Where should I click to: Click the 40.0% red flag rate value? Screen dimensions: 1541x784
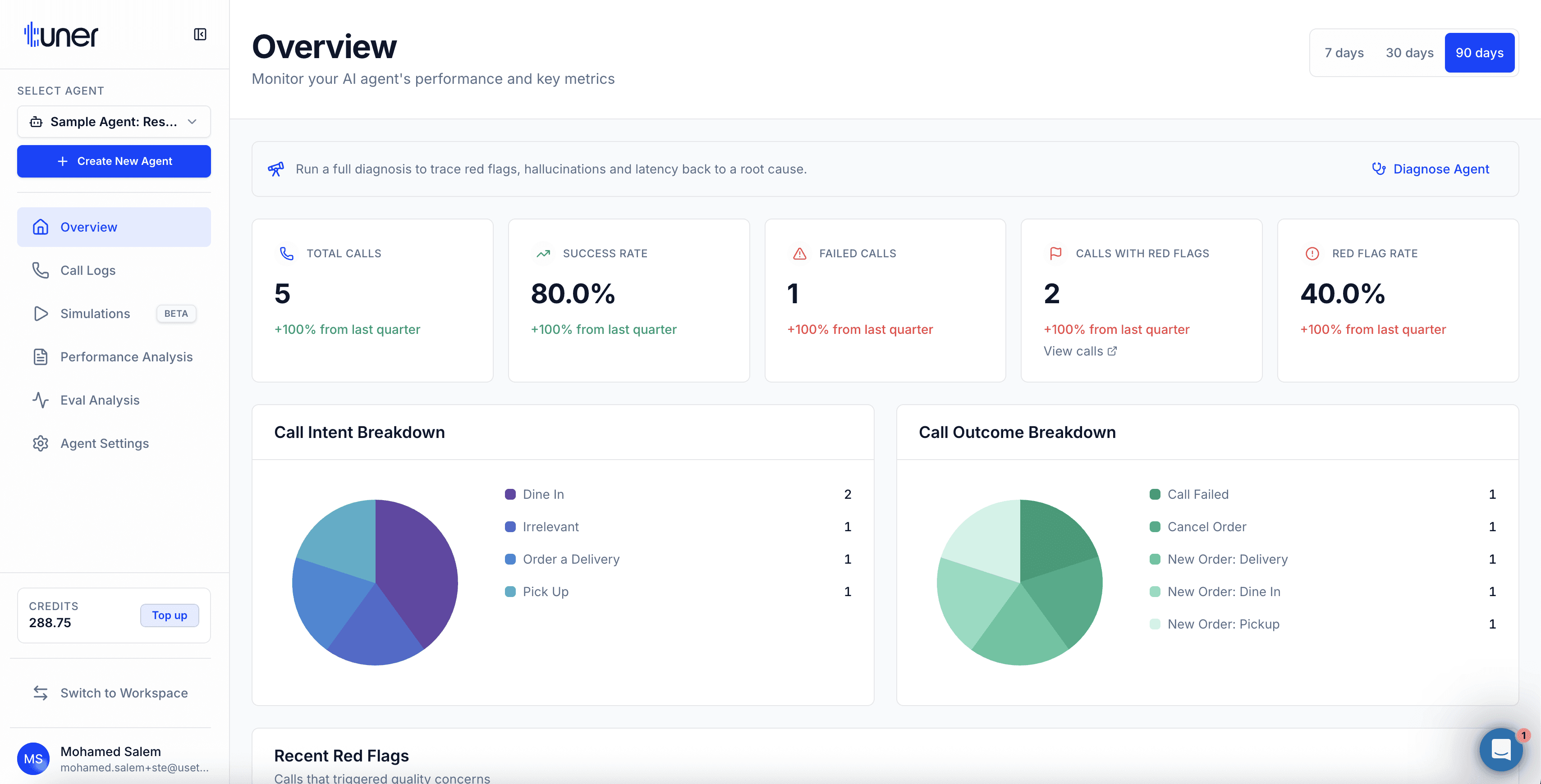[1342, 294]
